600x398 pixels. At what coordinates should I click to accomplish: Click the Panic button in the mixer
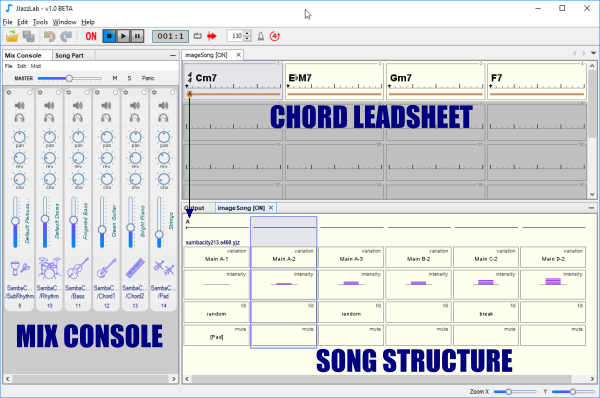(x=148, y=78)
